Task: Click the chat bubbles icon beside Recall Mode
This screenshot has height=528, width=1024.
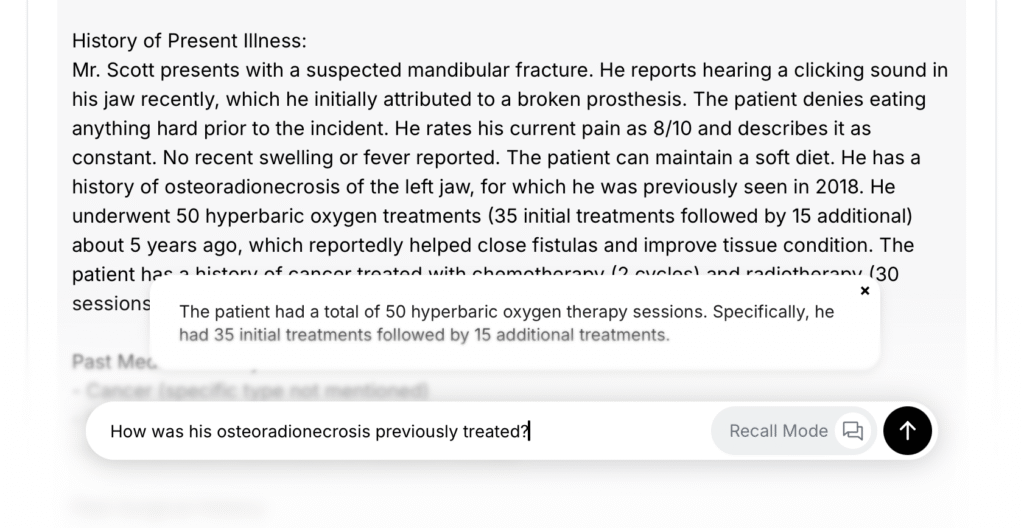Action: click(853, 431)
